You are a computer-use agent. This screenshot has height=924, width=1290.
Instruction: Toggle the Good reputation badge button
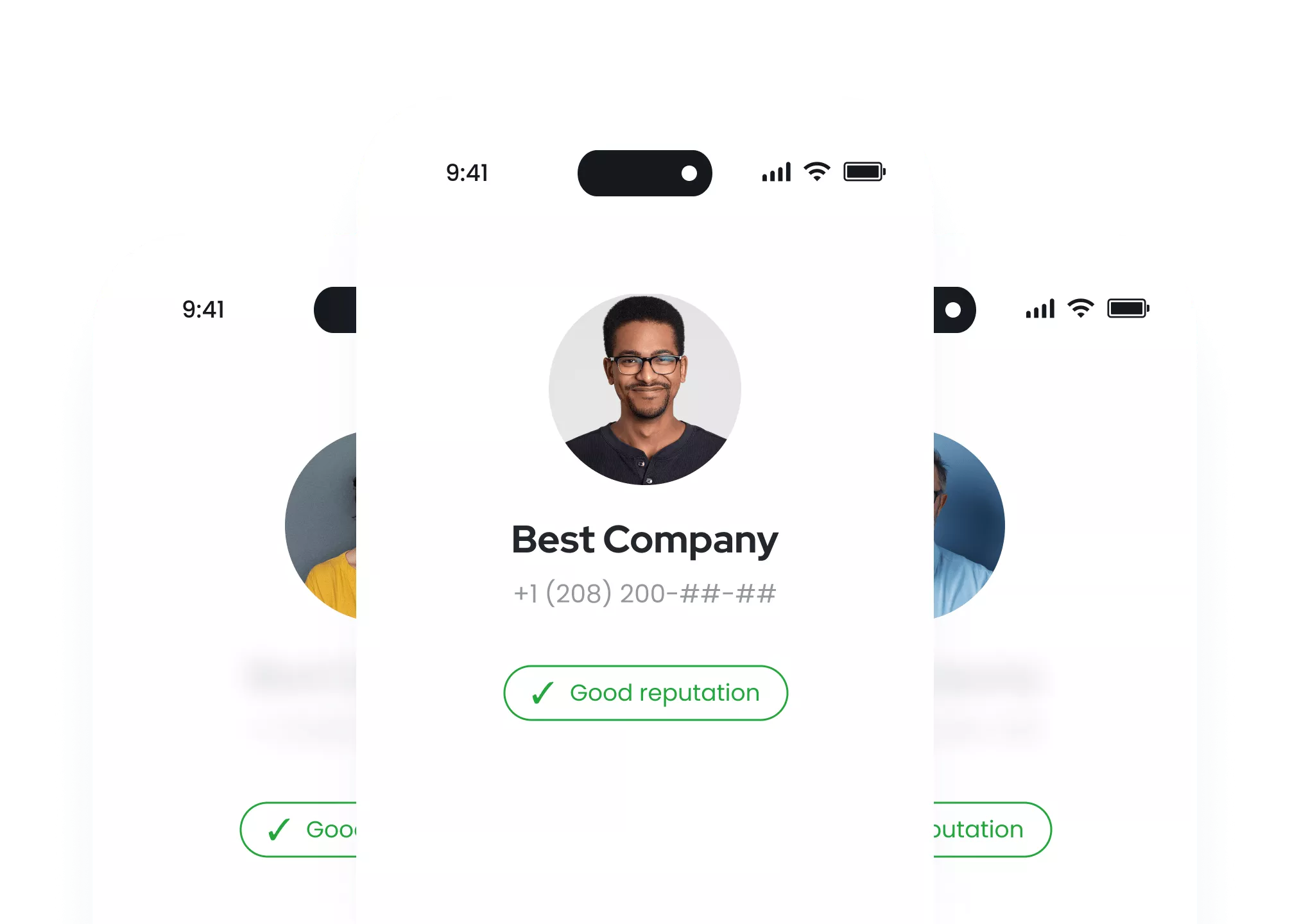[645, 692]
